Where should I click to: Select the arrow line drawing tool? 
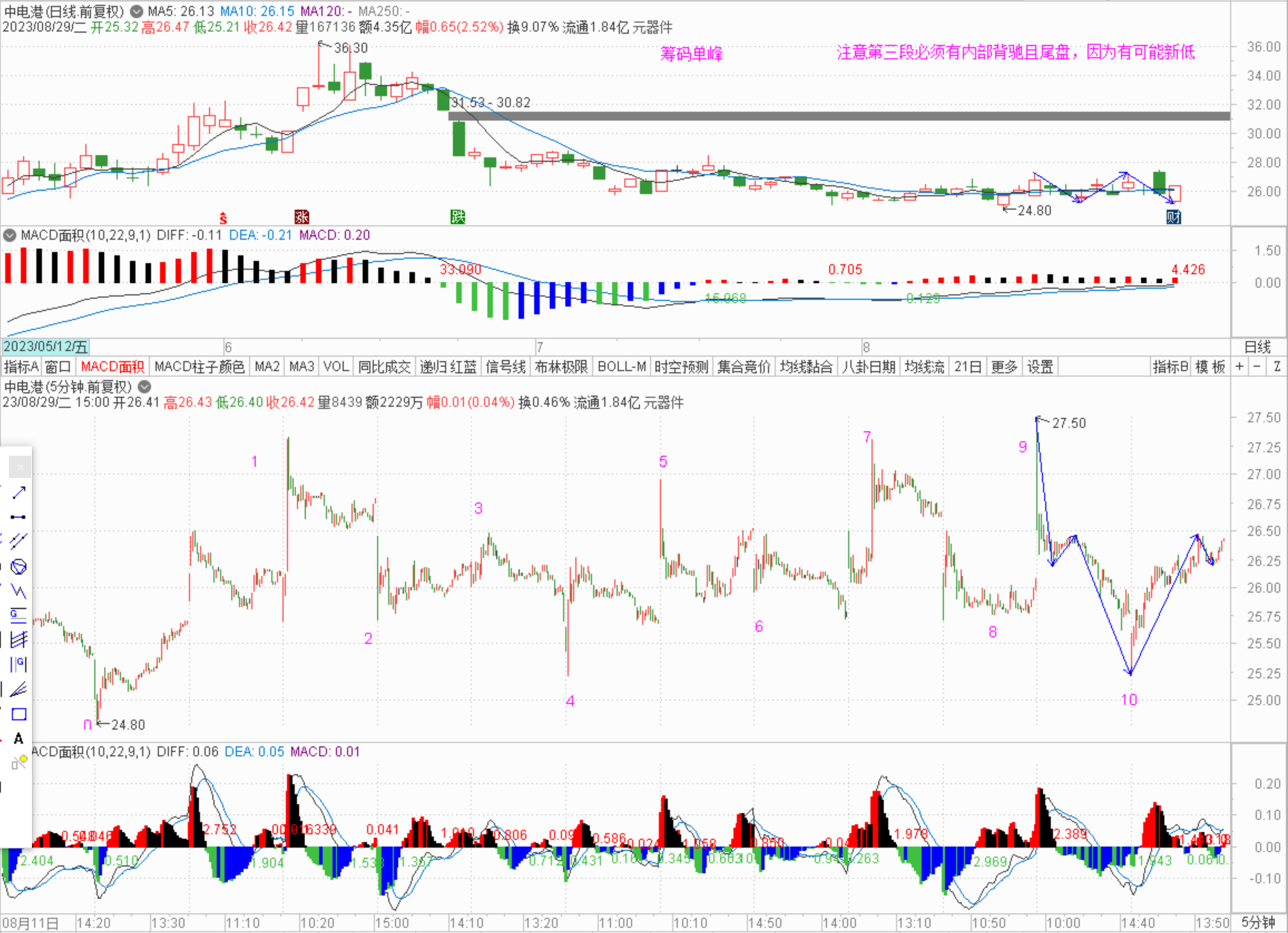(x=19, y=492)
